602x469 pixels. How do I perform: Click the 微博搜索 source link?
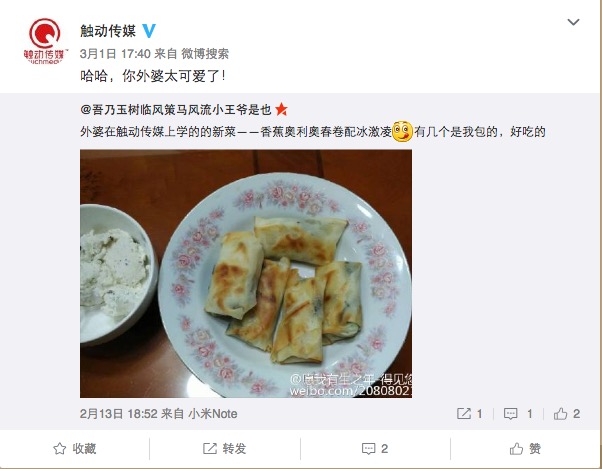[x=205, y=54]
